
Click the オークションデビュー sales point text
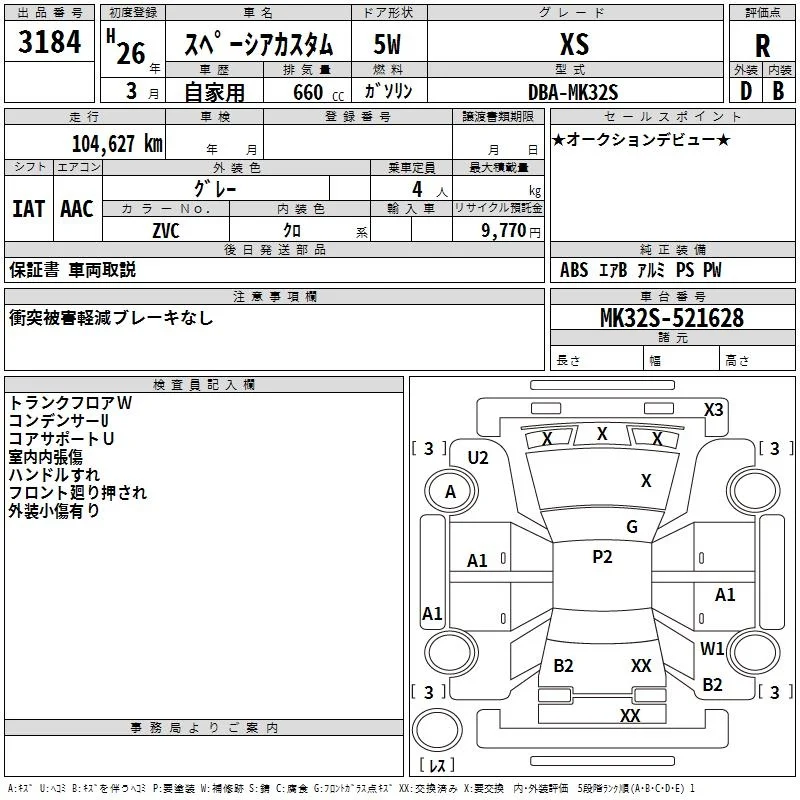point(642,139)
